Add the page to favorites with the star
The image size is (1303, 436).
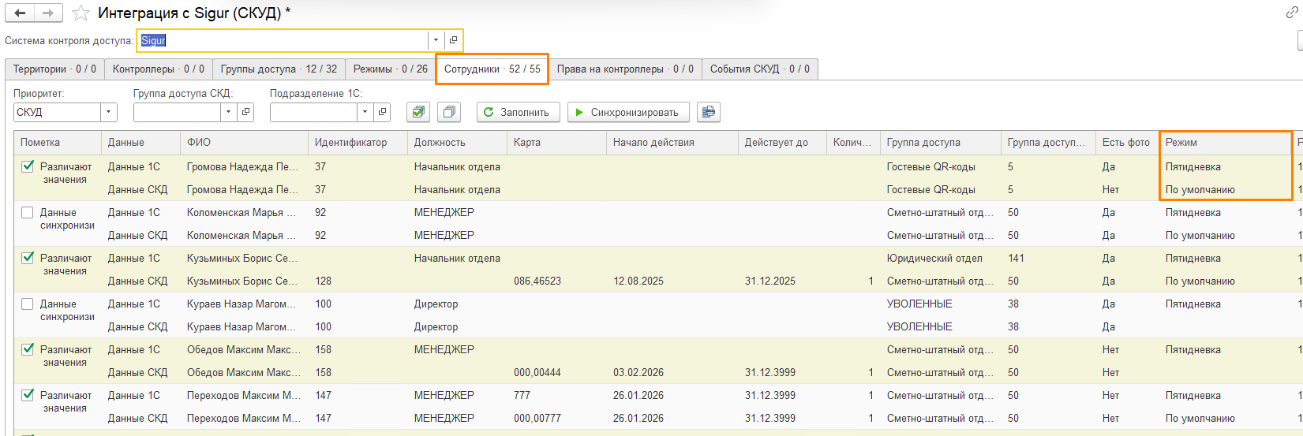[81, 13]
